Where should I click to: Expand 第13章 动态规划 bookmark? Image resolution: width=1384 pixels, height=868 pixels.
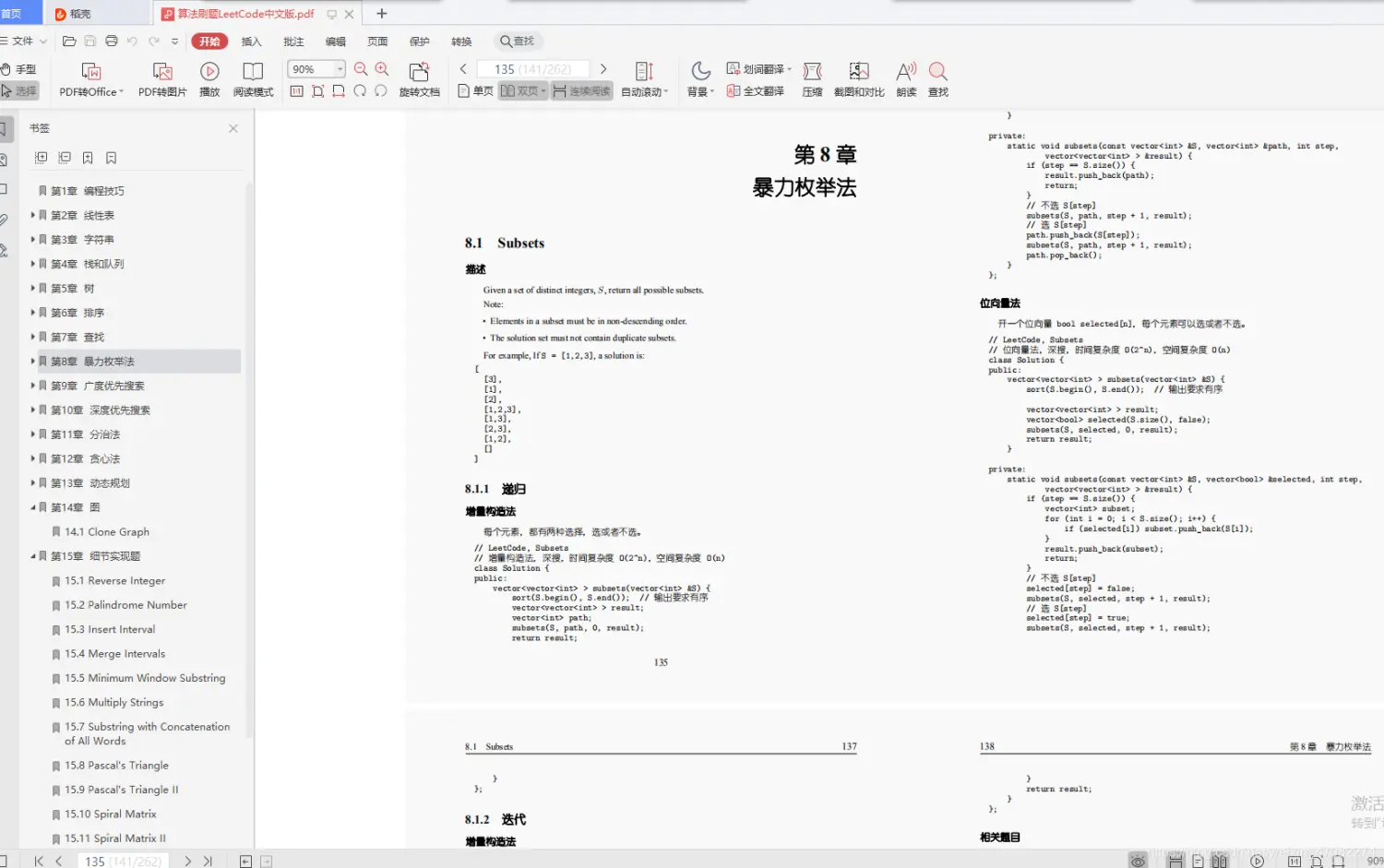[32, 483]
